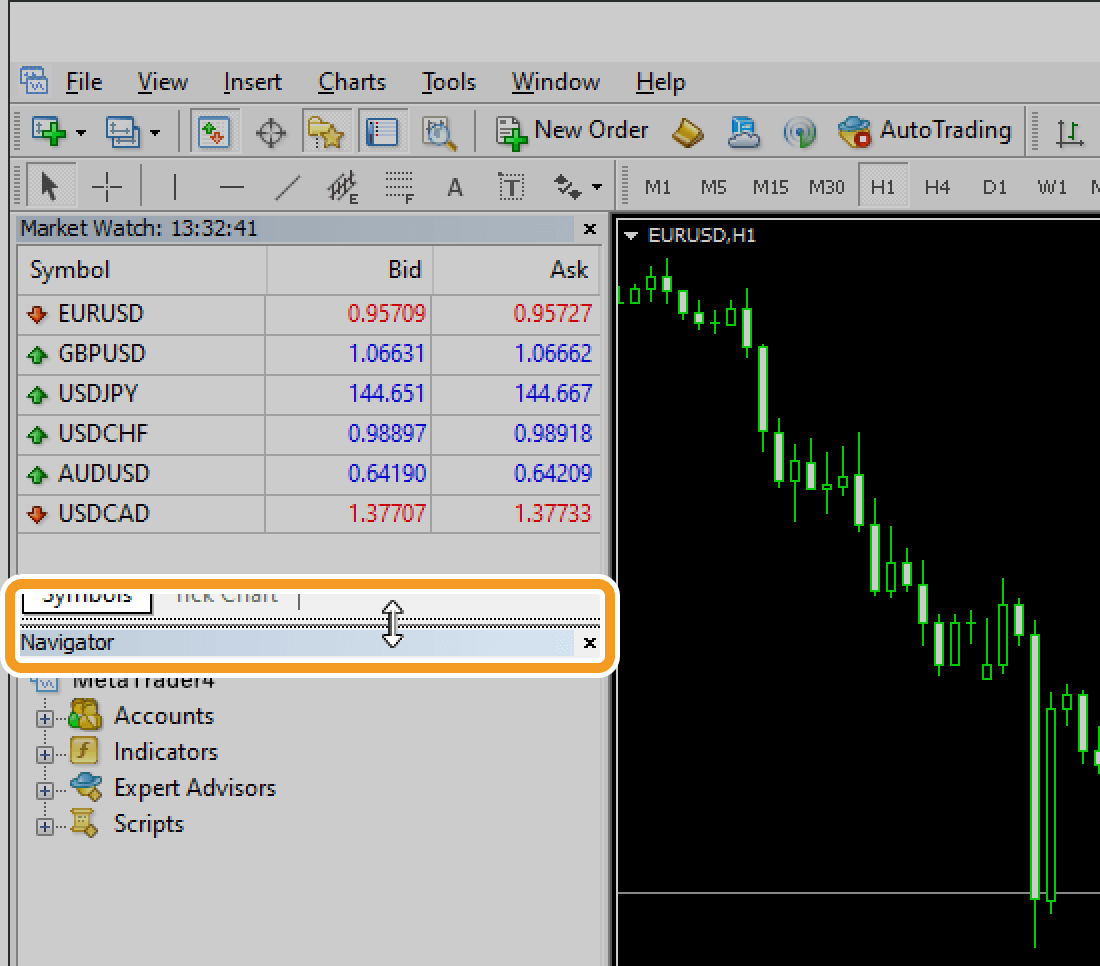Expand Expert Advisors in Navigator
This screenshot has width=1100, height=966.
(x=44, y=788)
